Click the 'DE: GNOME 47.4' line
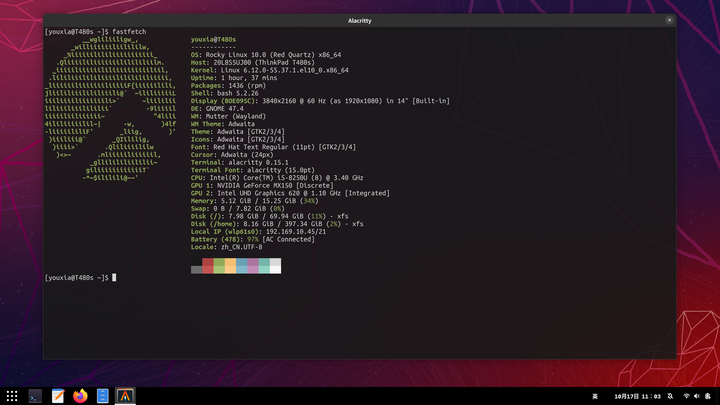 coord(217,109)
